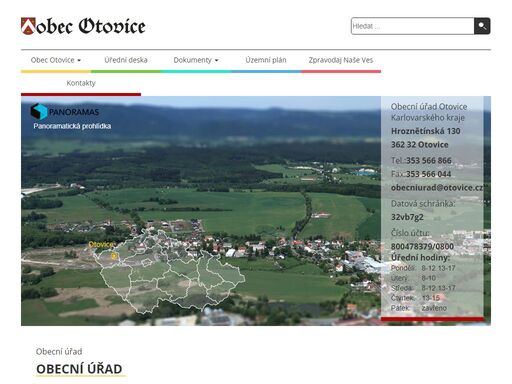This screenshot has width=512, height=384.
Task: Select account number 800478379/0800
Action: 422,246
